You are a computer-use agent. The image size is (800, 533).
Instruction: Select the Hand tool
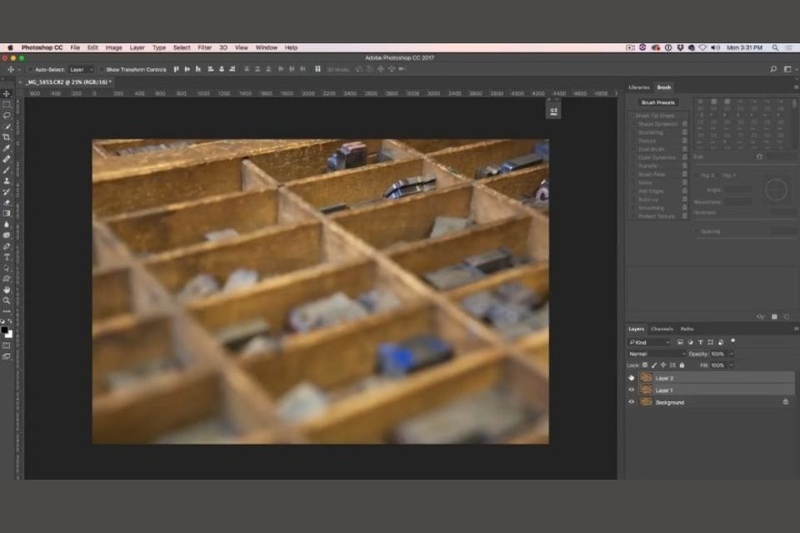coord(7,290)
